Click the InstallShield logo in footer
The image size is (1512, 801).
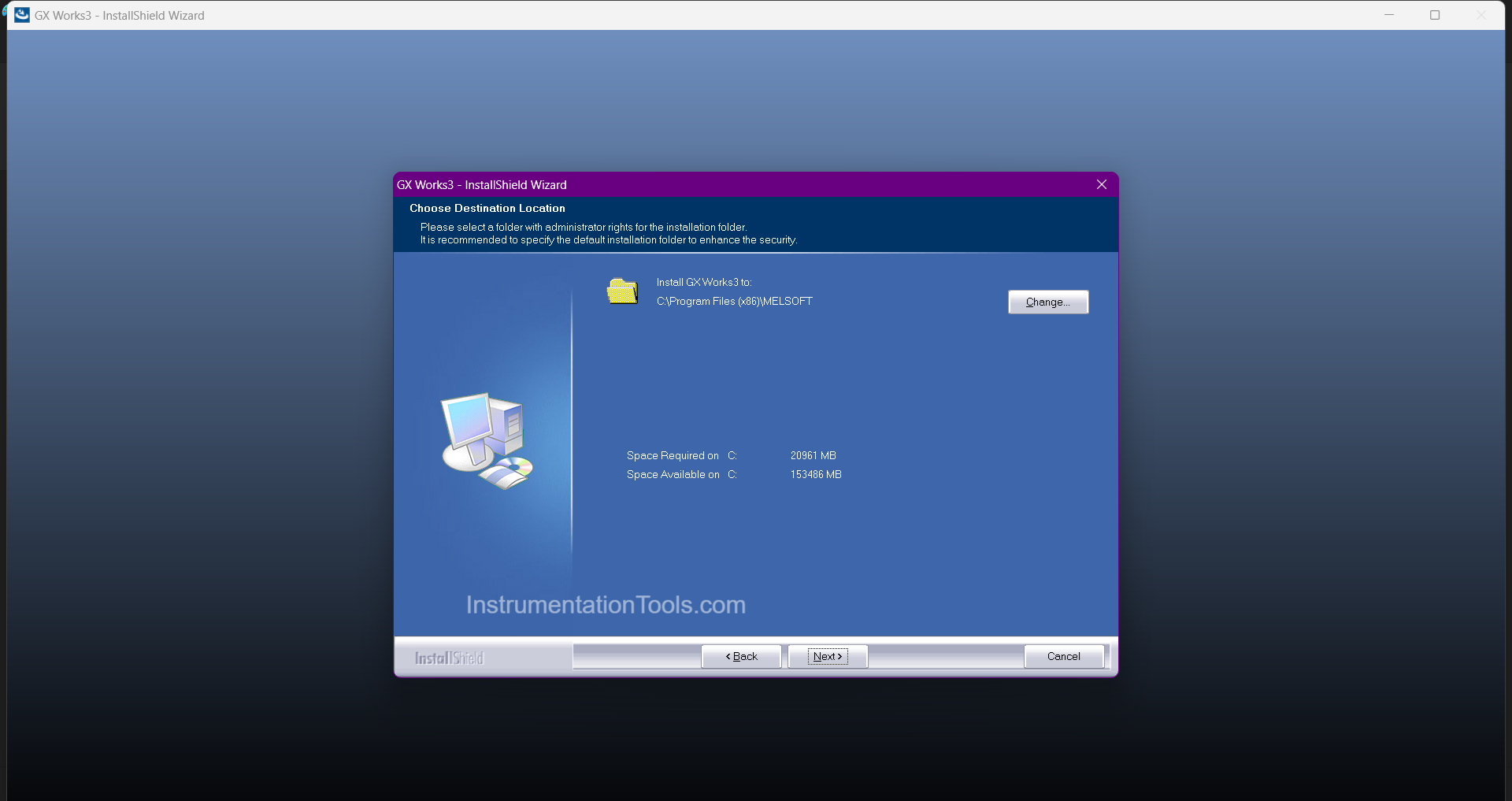[x=449, y=658]
